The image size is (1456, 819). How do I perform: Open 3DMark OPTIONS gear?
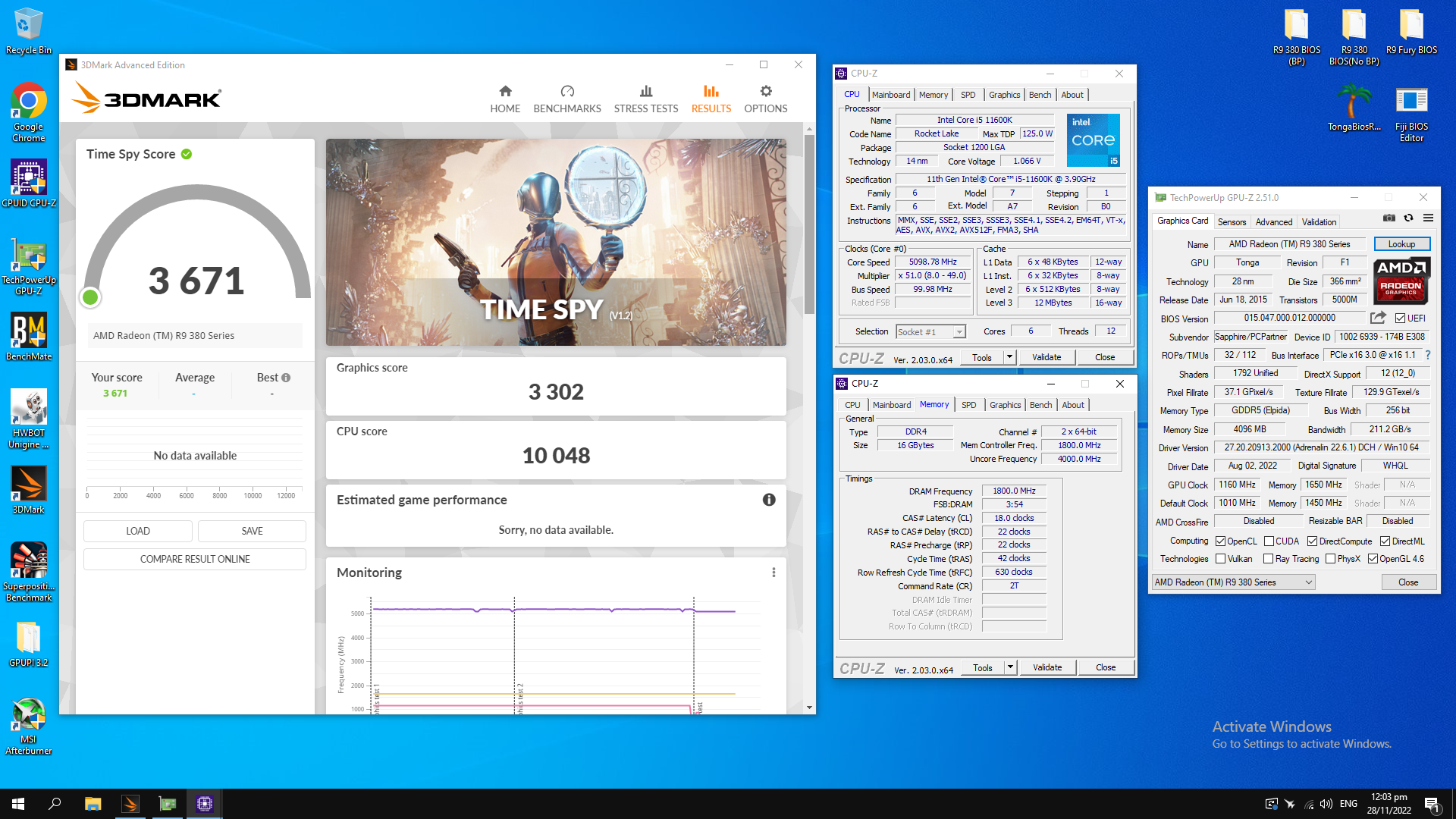(x=766, y=99)
